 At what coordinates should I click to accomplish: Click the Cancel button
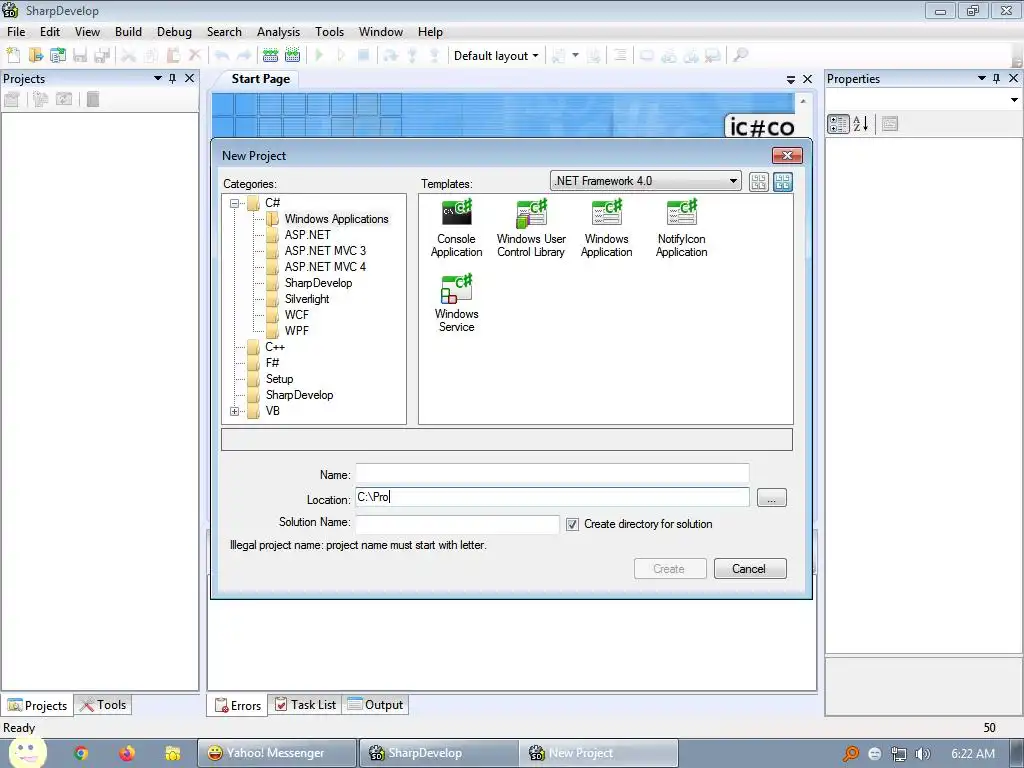click(750, 569)
